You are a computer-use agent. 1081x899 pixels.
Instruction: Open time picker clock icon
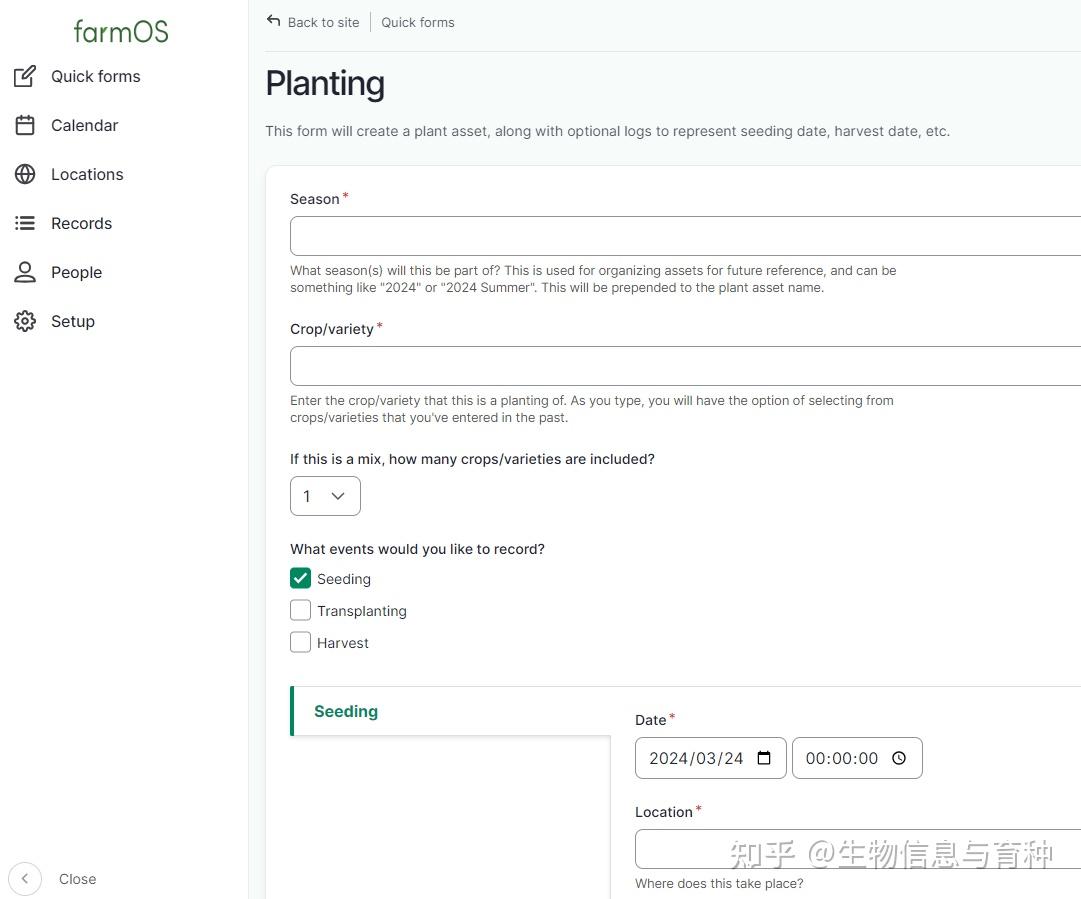[899, 758]
